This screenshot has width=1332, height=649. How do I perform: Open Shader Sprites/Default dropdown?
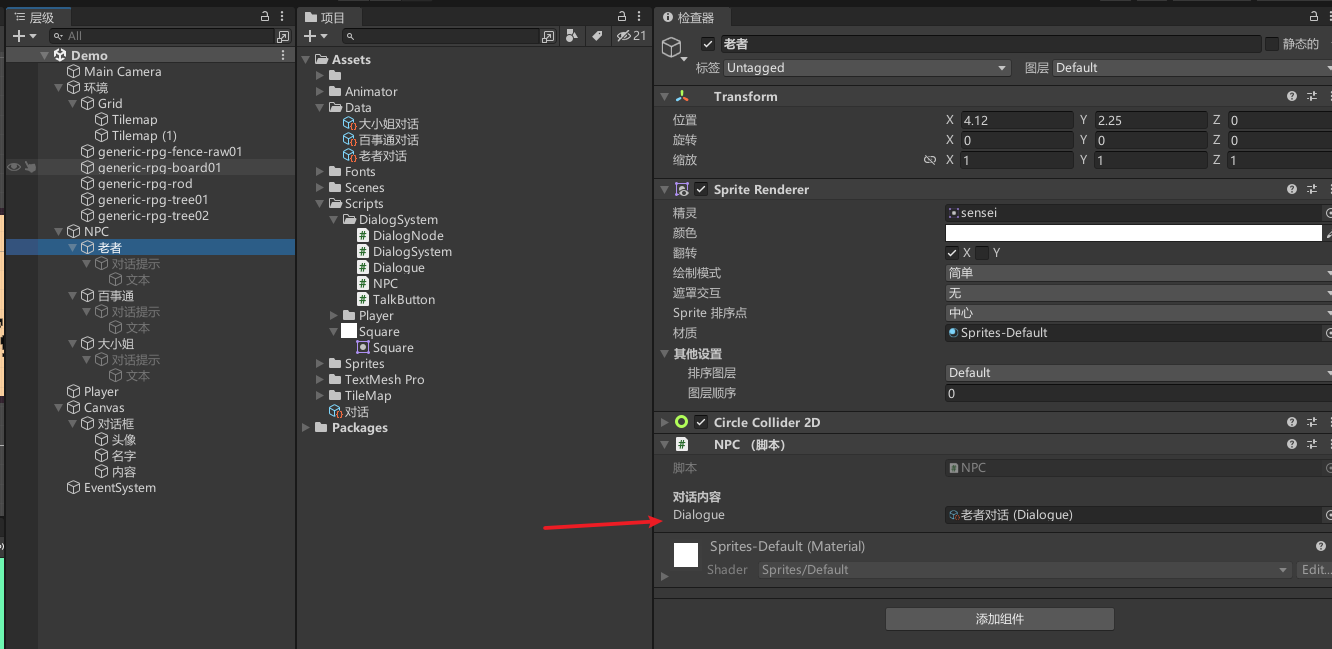(x=1025, y=570)
